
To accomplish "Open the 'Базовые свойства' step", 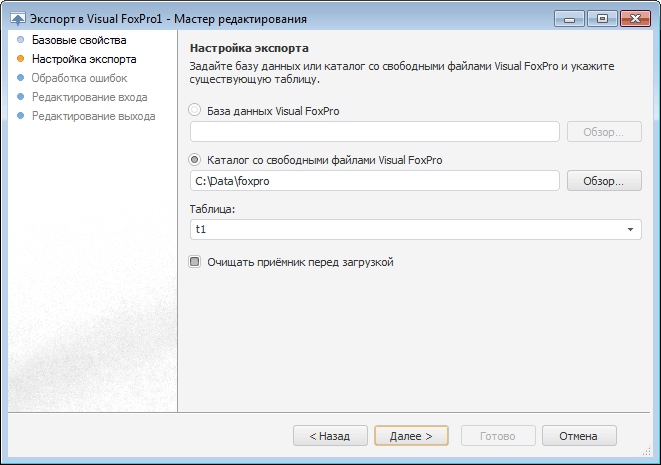I will (x=79, y=40).
